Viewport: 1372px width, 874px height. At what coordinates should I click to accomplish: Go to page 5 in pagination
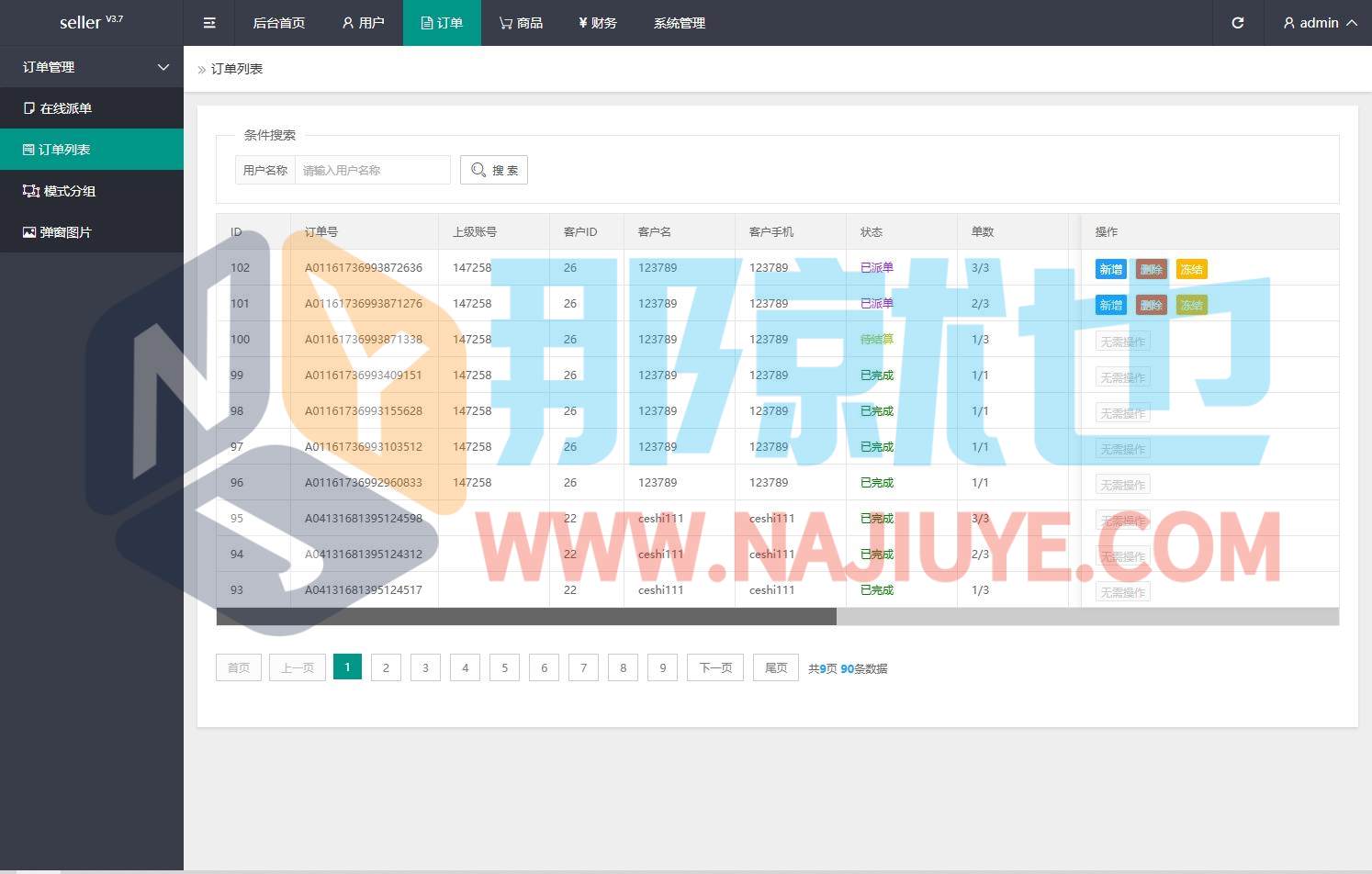(x=504, y=667)
